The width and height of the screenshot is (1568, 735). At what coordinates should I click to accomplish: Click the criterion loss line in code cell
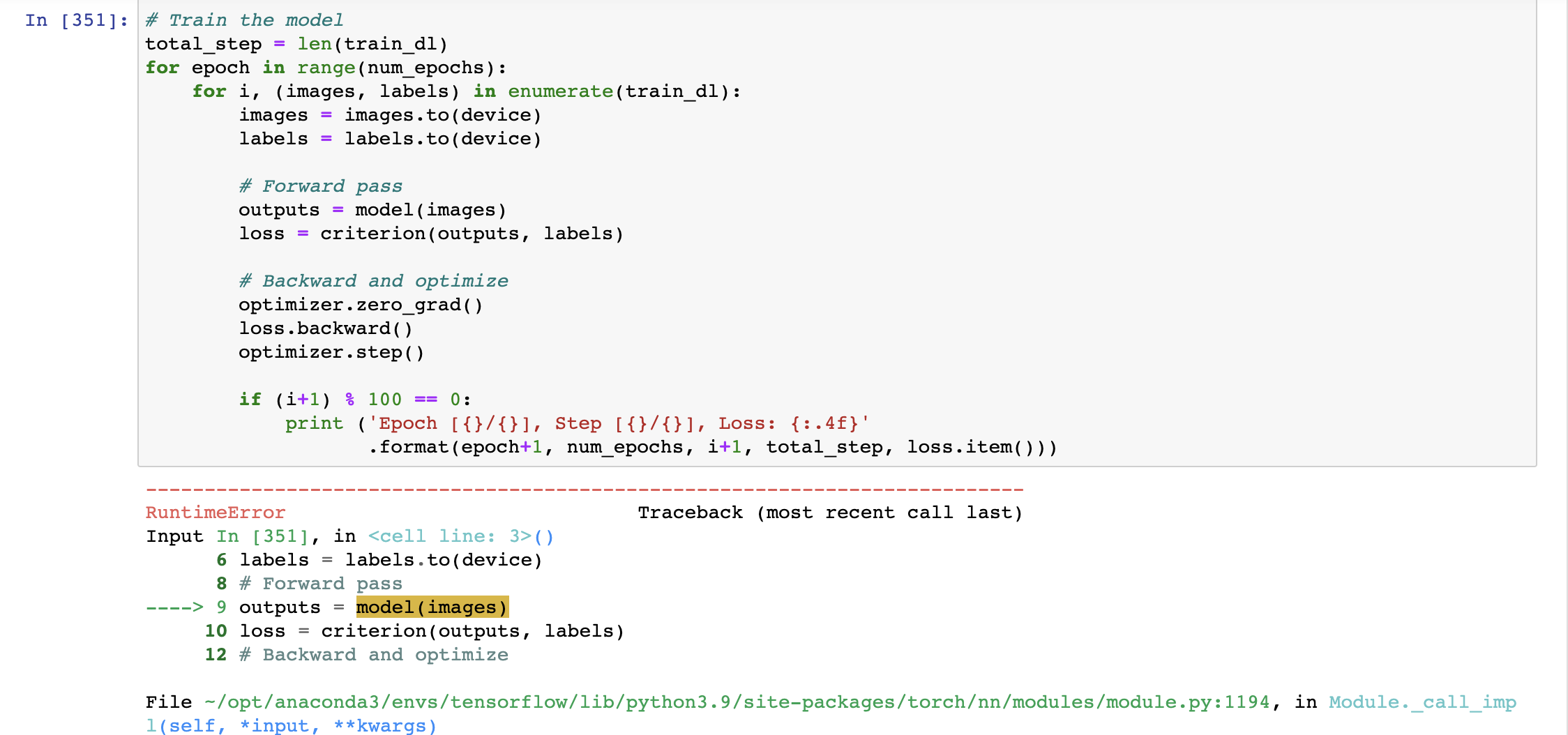point(430,234)
